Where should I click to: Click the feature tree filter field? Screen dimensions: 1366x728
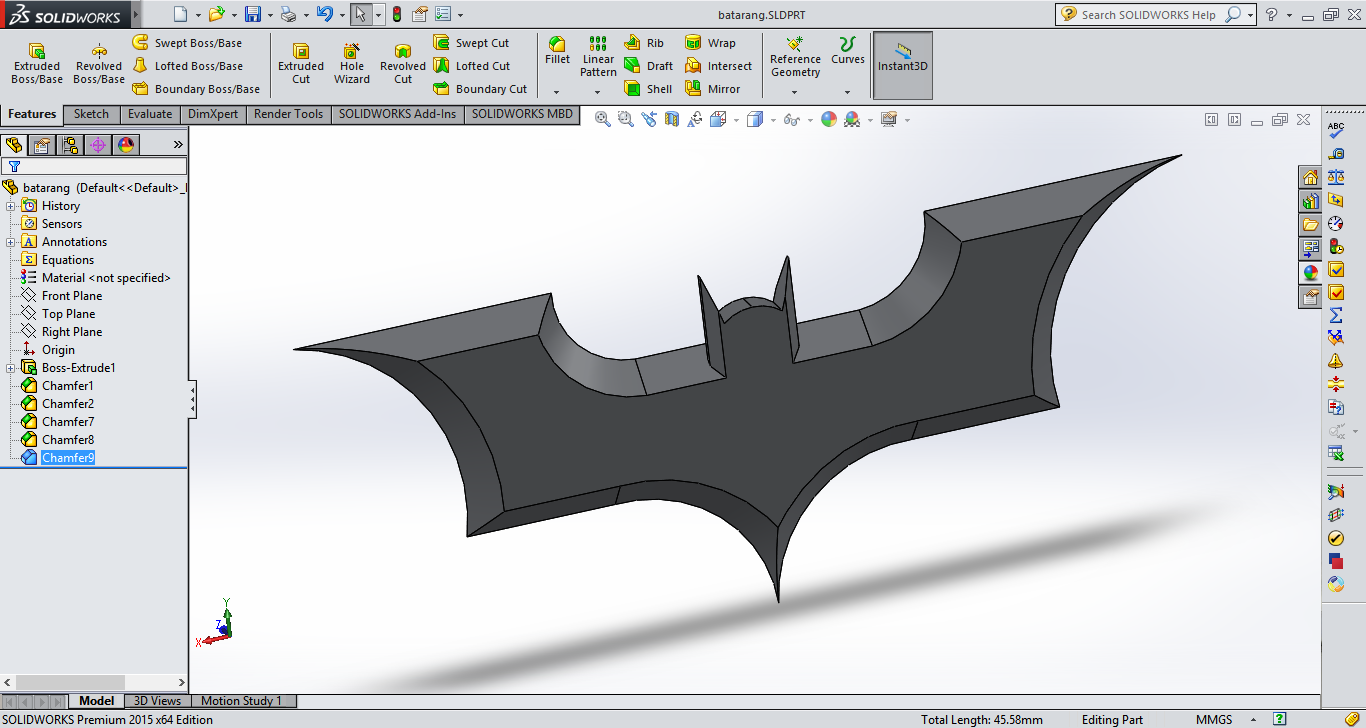click(x=94, y=167)
